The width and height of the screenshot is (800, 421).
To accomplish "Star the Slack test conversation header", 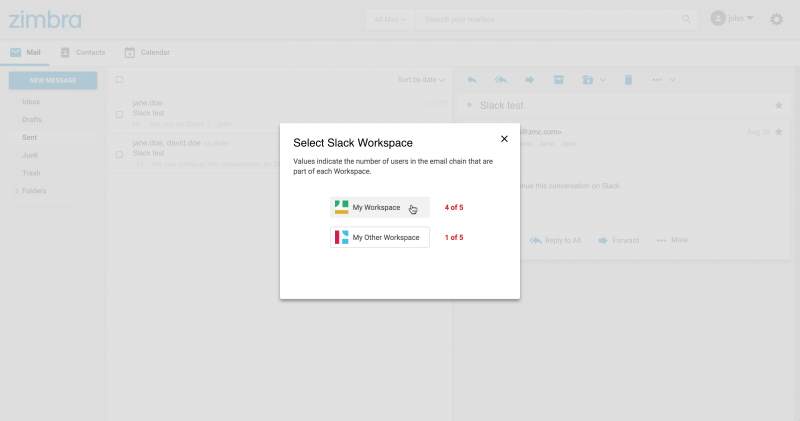I will click(x=779, y=105).
